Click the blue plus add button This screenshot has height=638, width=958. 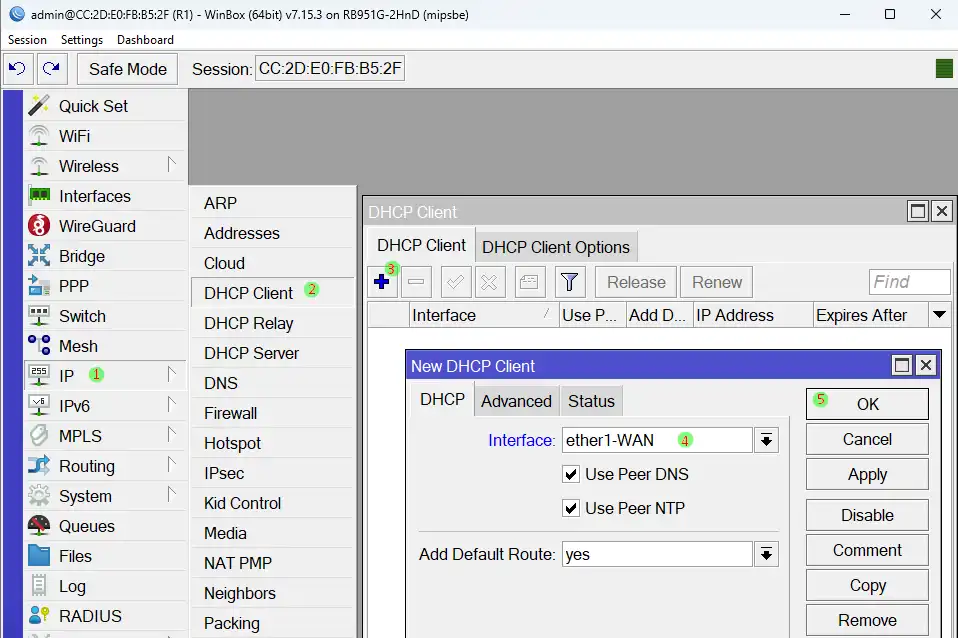[x=381, y=282]
